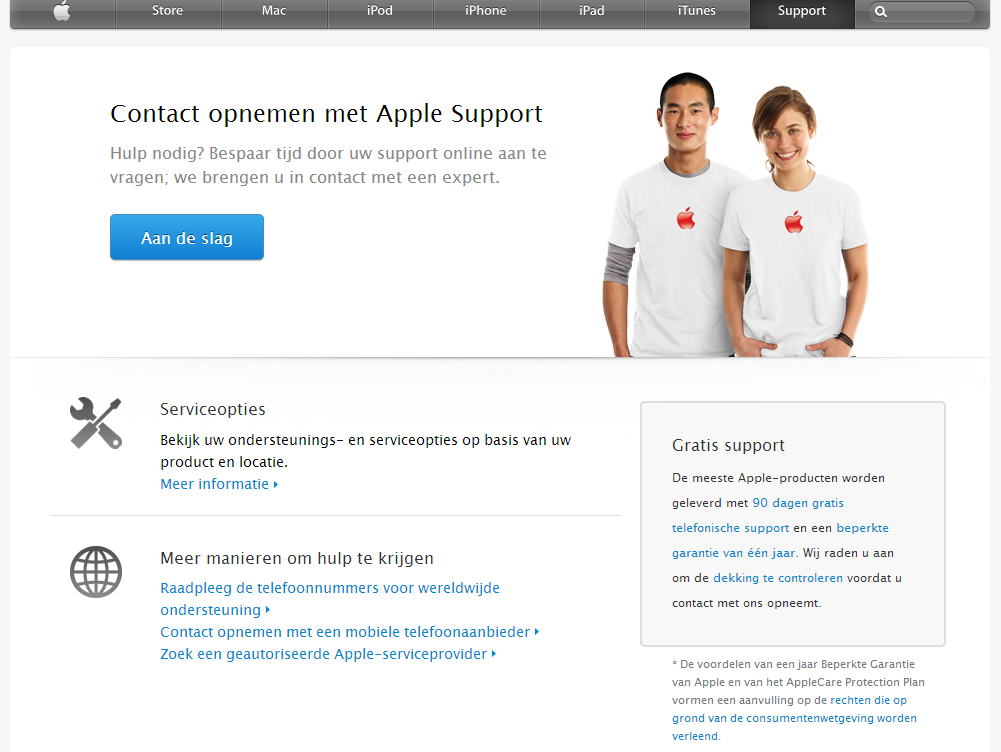This screenshot has height=752, width=1001.
Task: Open Meer informatie link
Action: click(x=219, y=484)
